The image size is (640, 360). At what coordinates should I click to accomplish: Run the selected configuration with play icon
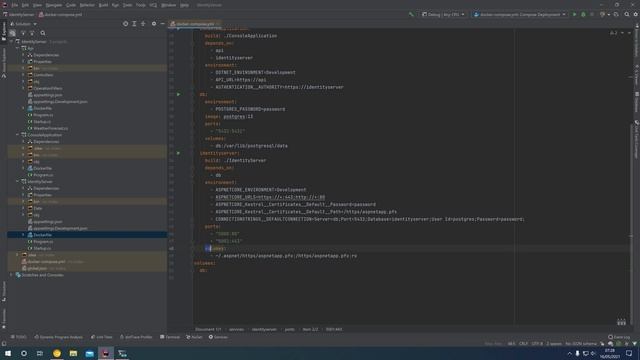pyautogui.click(x=575, y=14)
